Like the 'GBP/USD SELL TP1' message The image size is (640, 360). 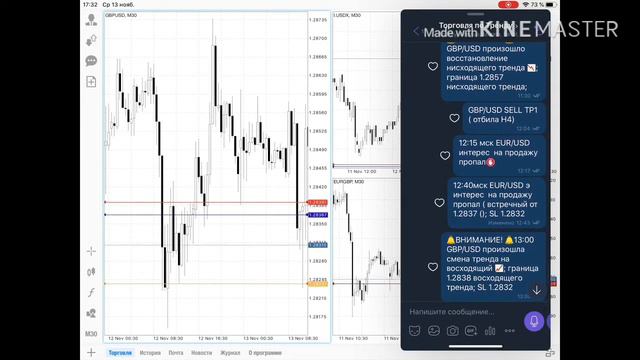tap(454, 118)
